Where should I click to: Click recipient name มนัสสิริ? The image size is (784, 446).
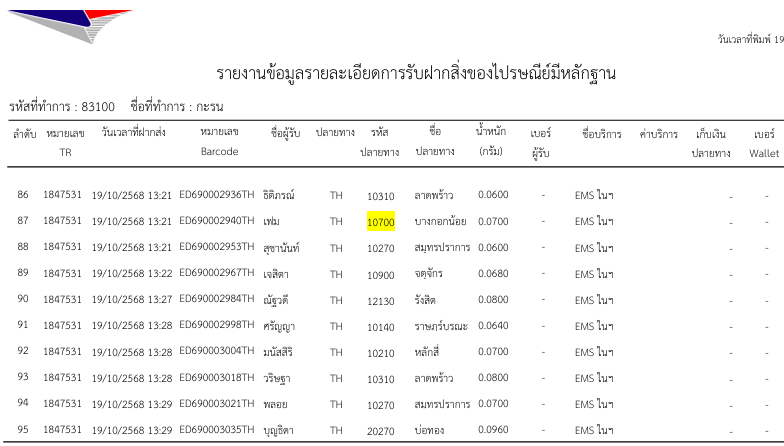click(x=278, y=352)
